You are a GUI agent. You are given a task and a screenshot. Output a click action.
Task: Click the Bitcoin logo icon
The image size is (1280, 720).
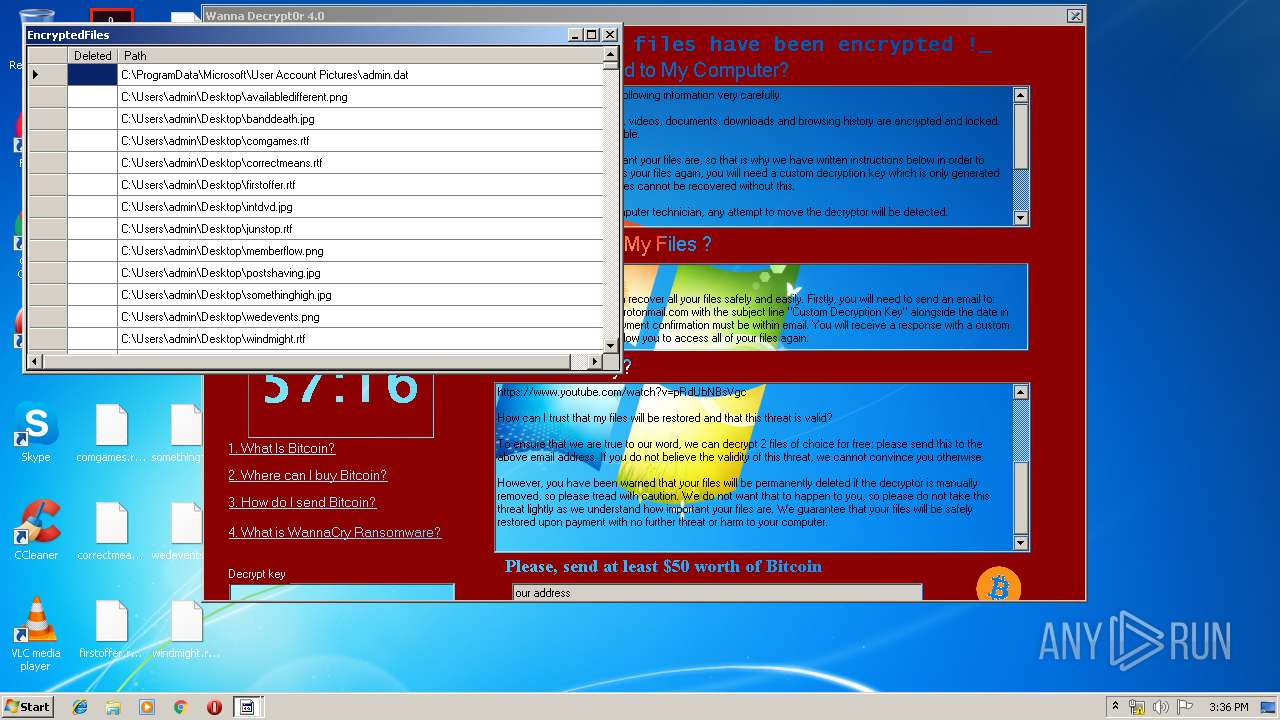click(998, 585)
